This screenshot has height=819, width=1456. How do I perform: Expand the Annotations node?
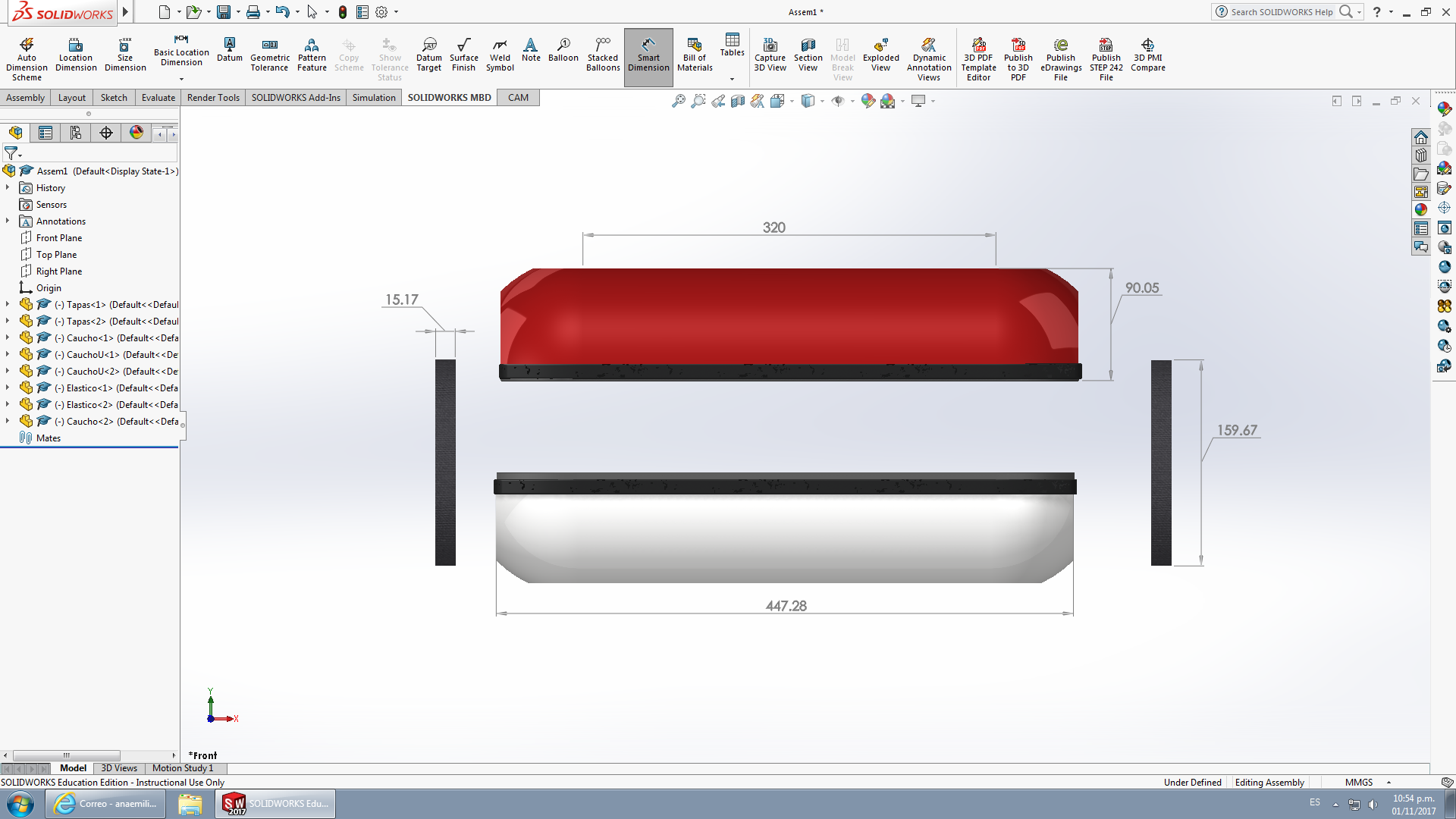click(x=8, y=221)
